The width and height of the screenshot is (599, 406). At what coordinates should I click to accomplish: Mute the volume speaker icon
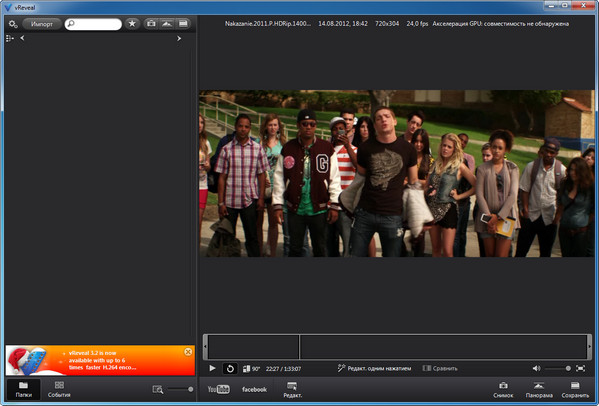coord(536,368)
